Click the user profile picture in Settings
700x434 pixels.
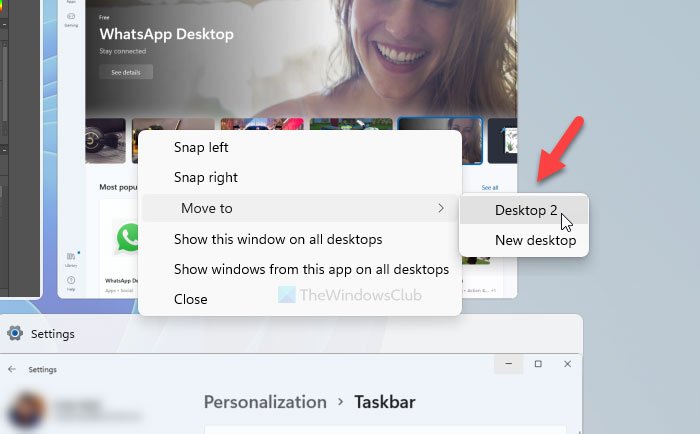click(x=27, y=410)
